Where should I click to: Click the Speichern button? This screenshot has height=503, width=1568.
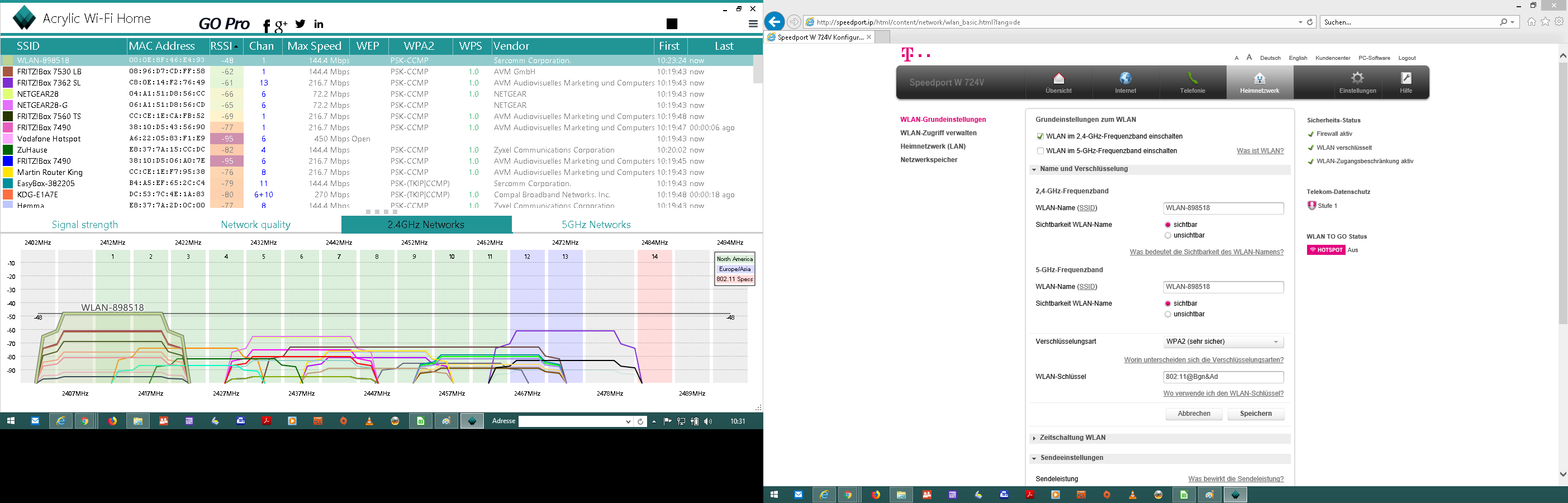point(1256,414)
